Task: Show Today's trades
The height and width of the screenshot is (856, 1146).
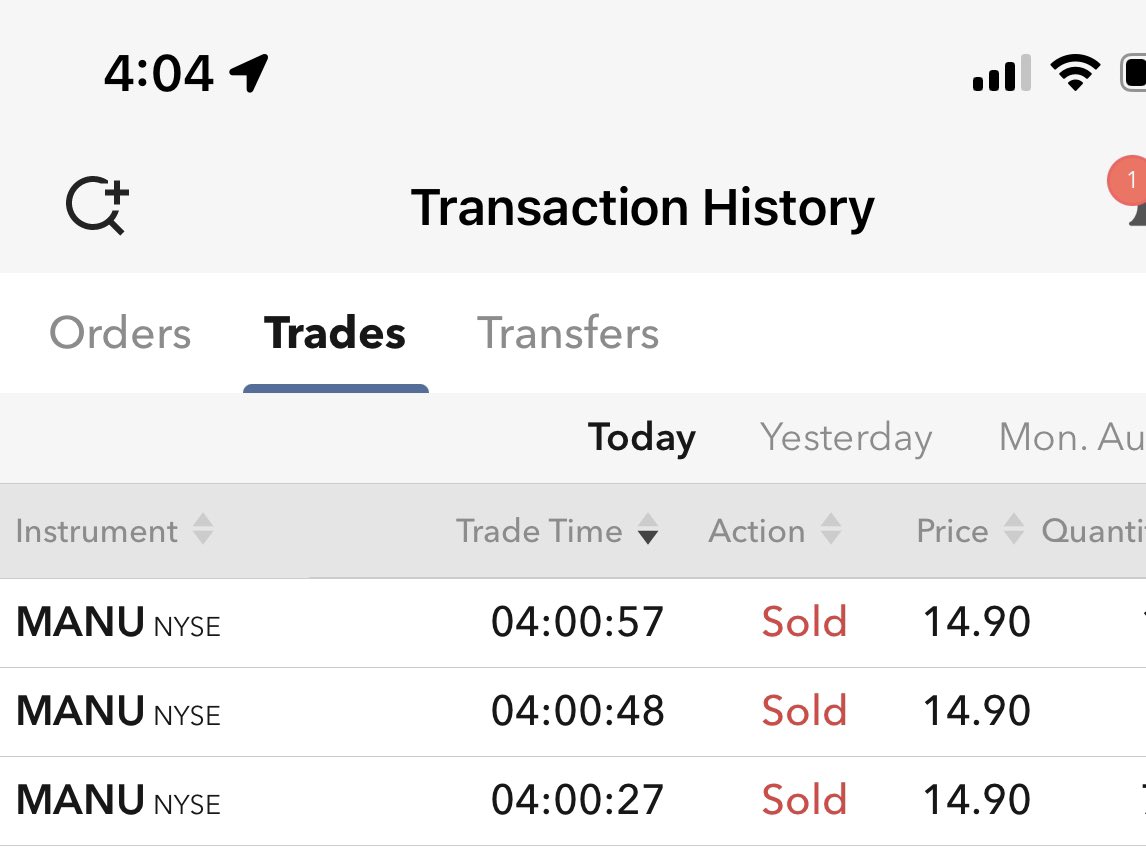Action: [641, 438]
